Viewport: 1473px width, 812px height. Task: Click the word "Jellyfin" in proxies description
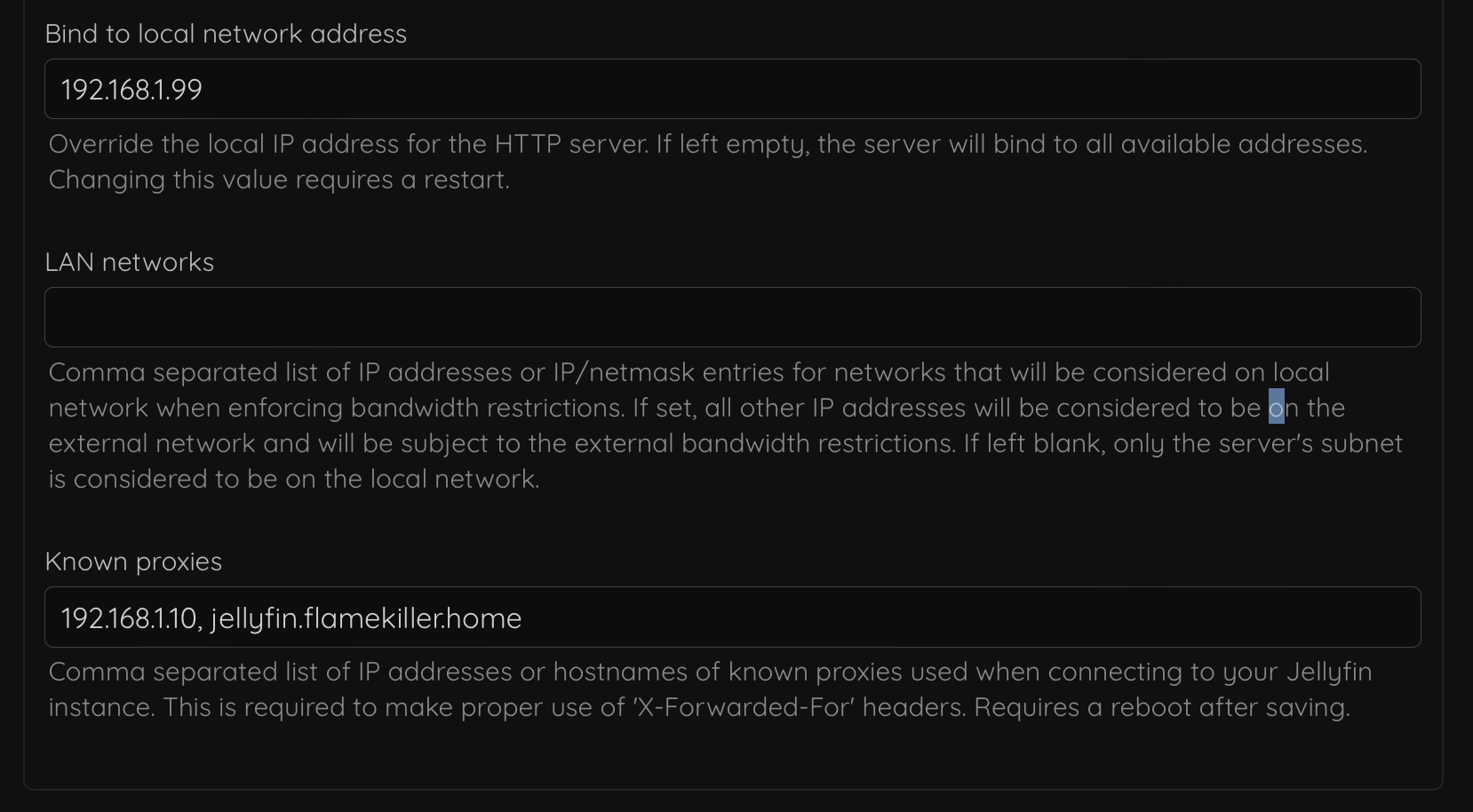coord(1329,672)
